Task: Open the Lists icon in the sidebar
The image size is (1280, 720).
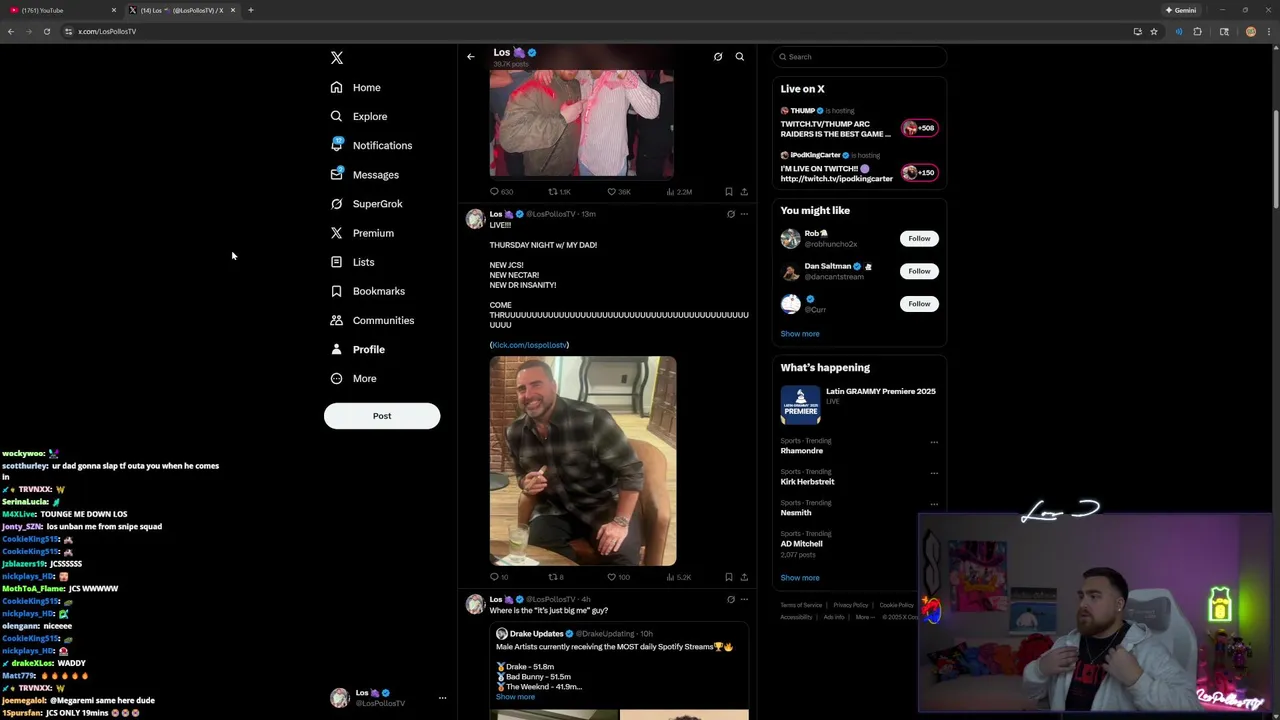Action: 337,262
